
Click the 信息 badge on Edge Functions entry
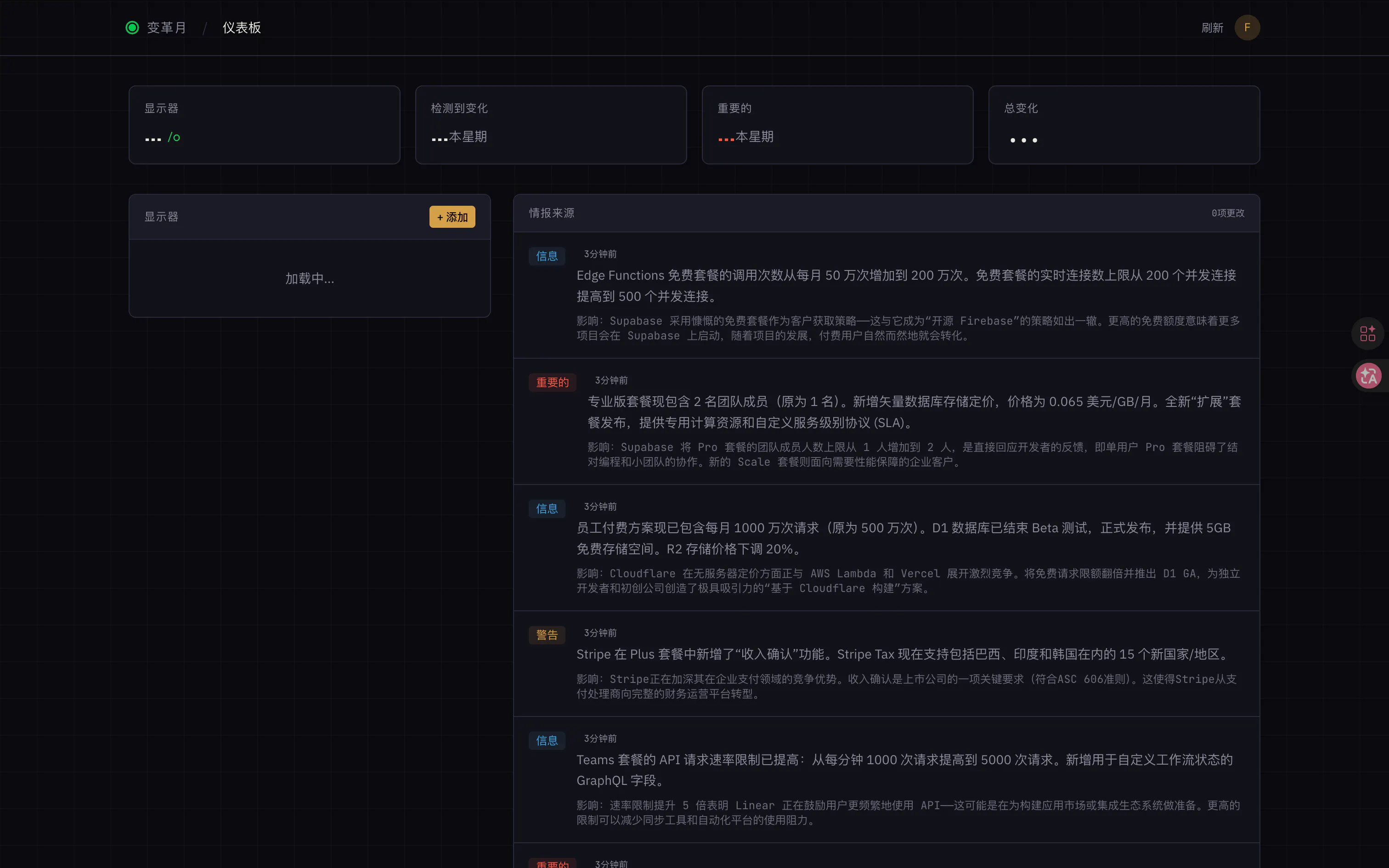[x=547, y=256]
